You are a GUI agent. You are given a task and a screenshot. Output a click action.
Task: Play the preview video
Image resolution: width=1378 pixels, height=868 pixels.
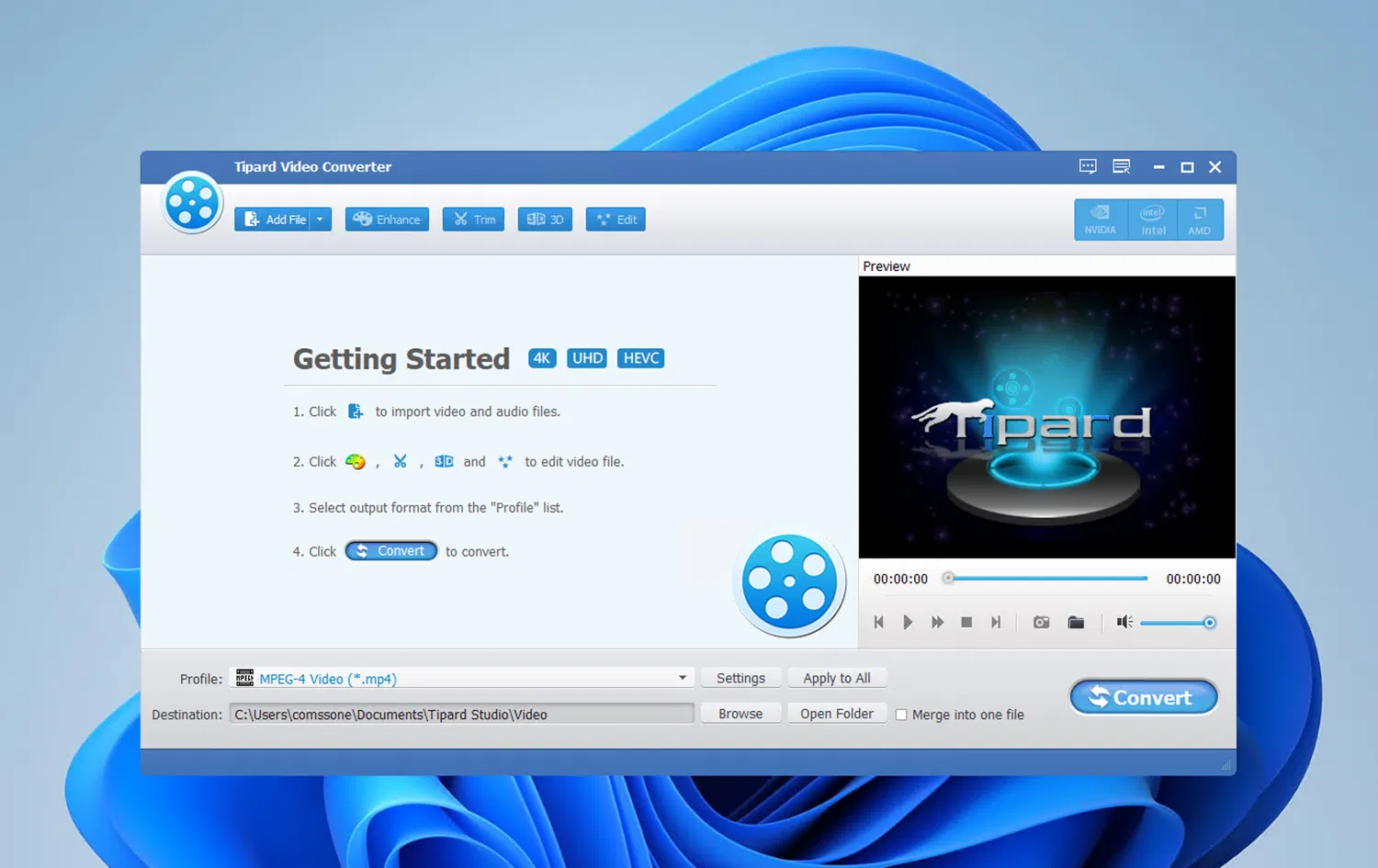pyautogui.click(x=908, y=623)
